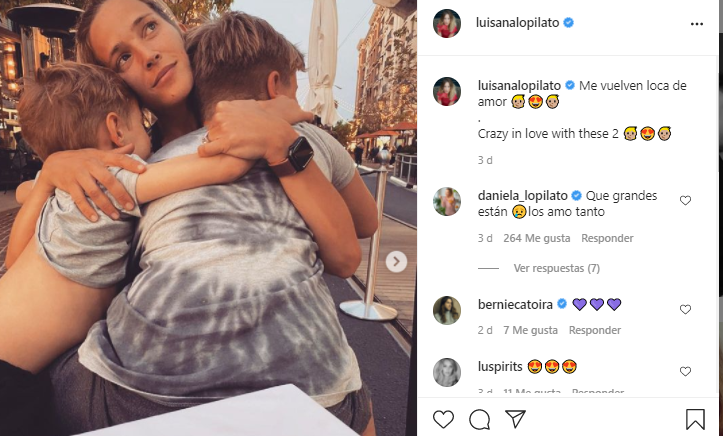The width and height of the screenshot is (723, 436).
Task: Like luspirits' comment heart
Action: point(685,371)
